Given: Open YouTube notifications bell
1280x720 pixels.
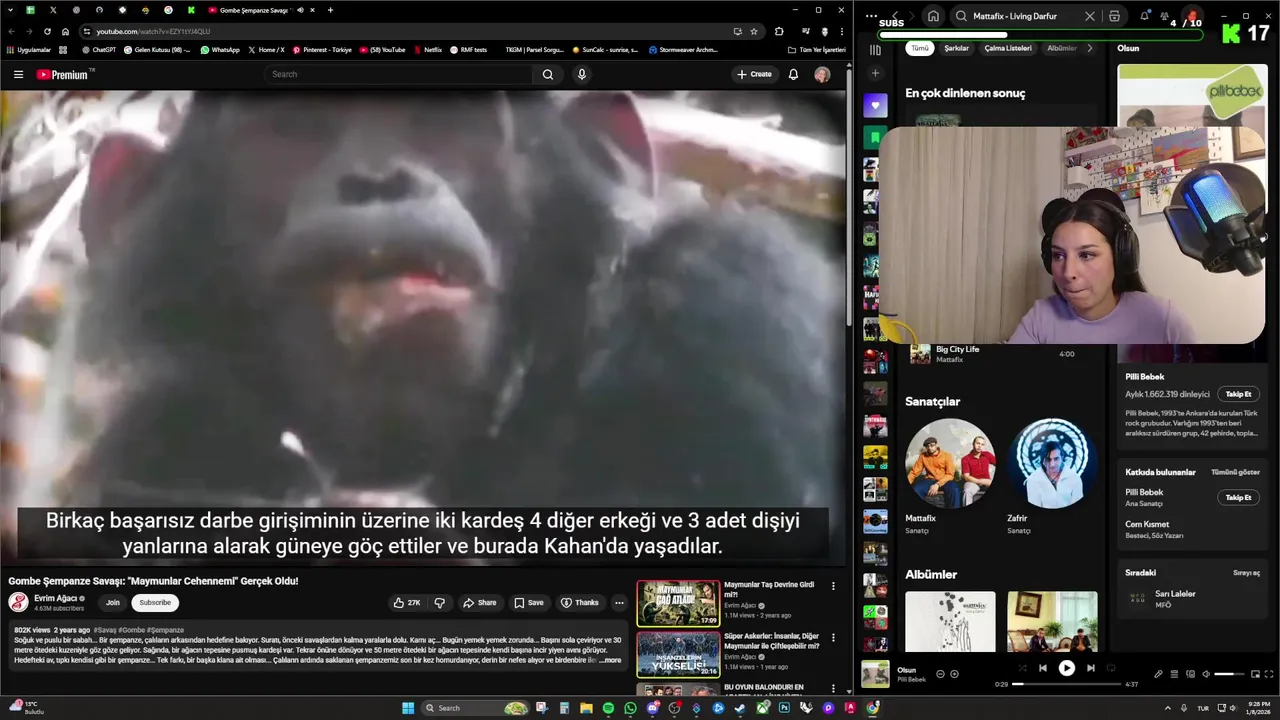Looking at the screenshot, I should [x=793, y=74].
